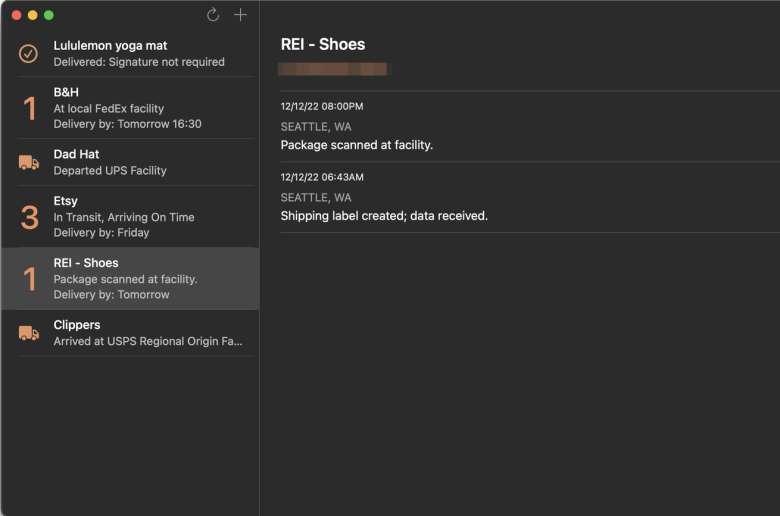
Task: Click 'In Transit, Arriving On Time' text
Action: (x=124, y=217)
